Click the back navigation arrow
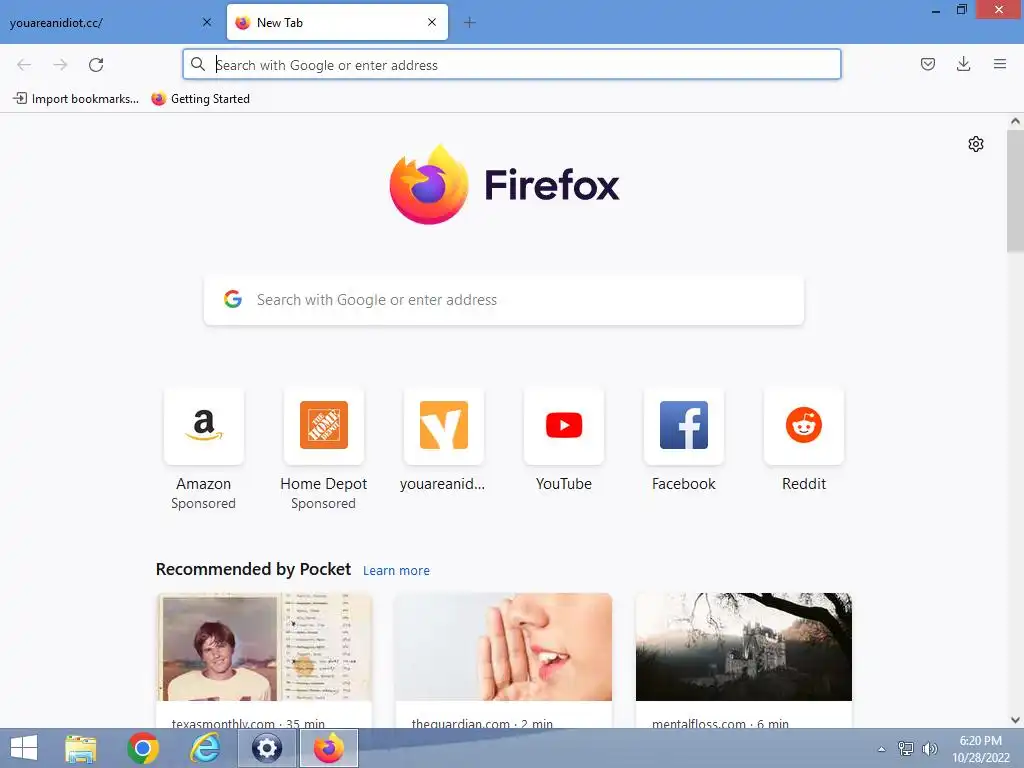The width and height of the screenshot is (1024, 768). [x=24, y=65]
